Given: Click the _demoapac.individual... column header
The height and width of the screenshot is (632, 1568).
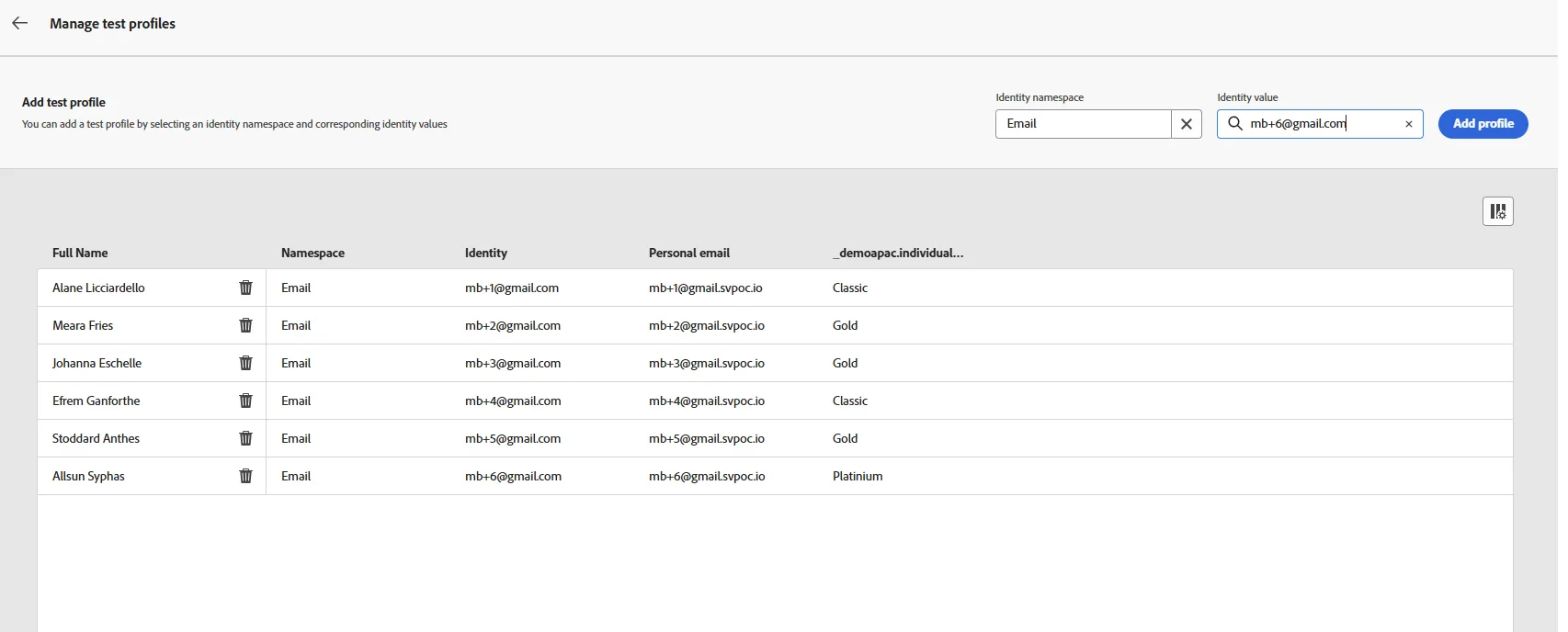Looking at the screenshot, I should [x=898, y=253].
